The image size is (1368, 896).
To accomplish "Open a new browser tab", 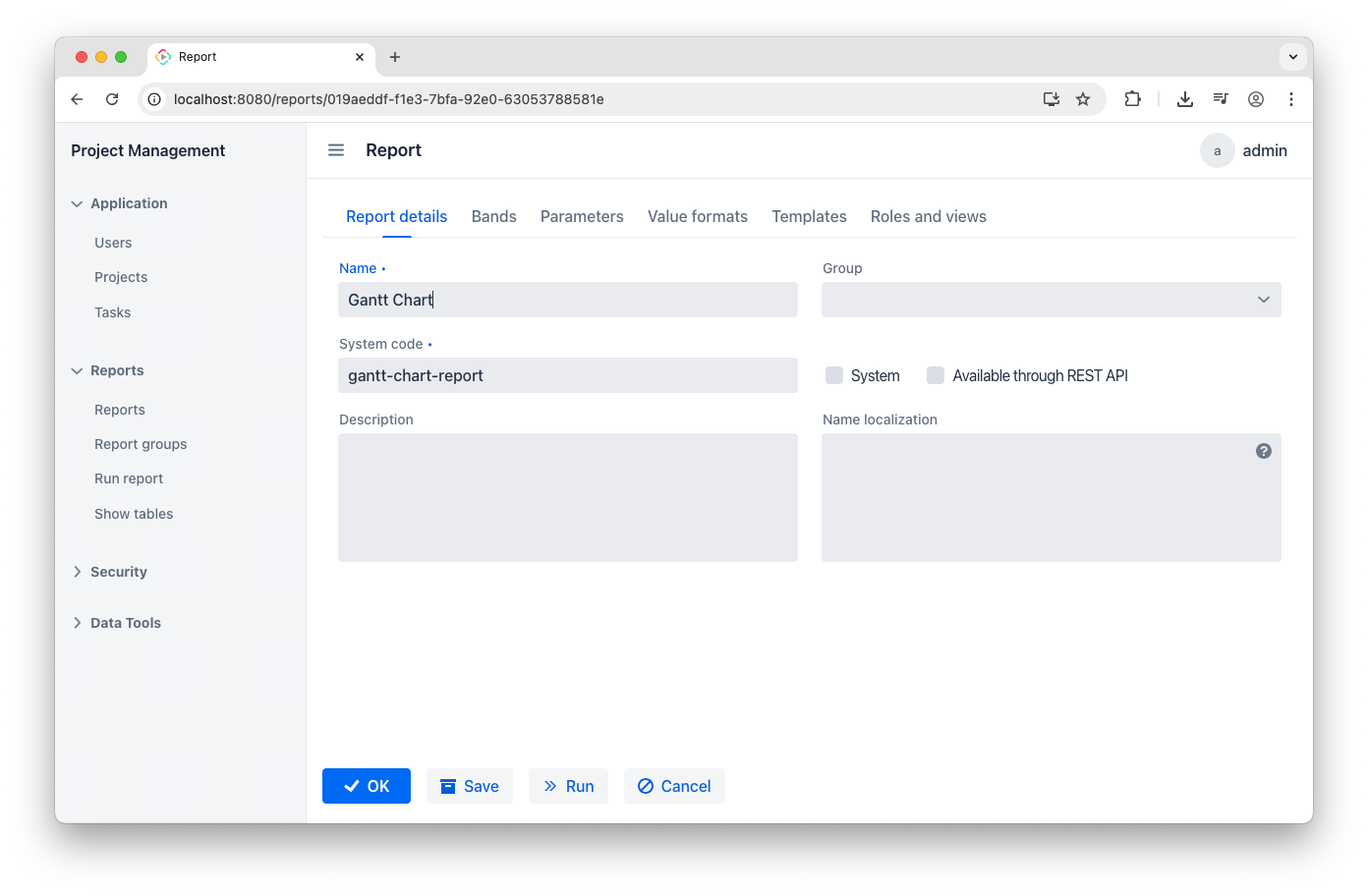I will (x=395, y=57).
